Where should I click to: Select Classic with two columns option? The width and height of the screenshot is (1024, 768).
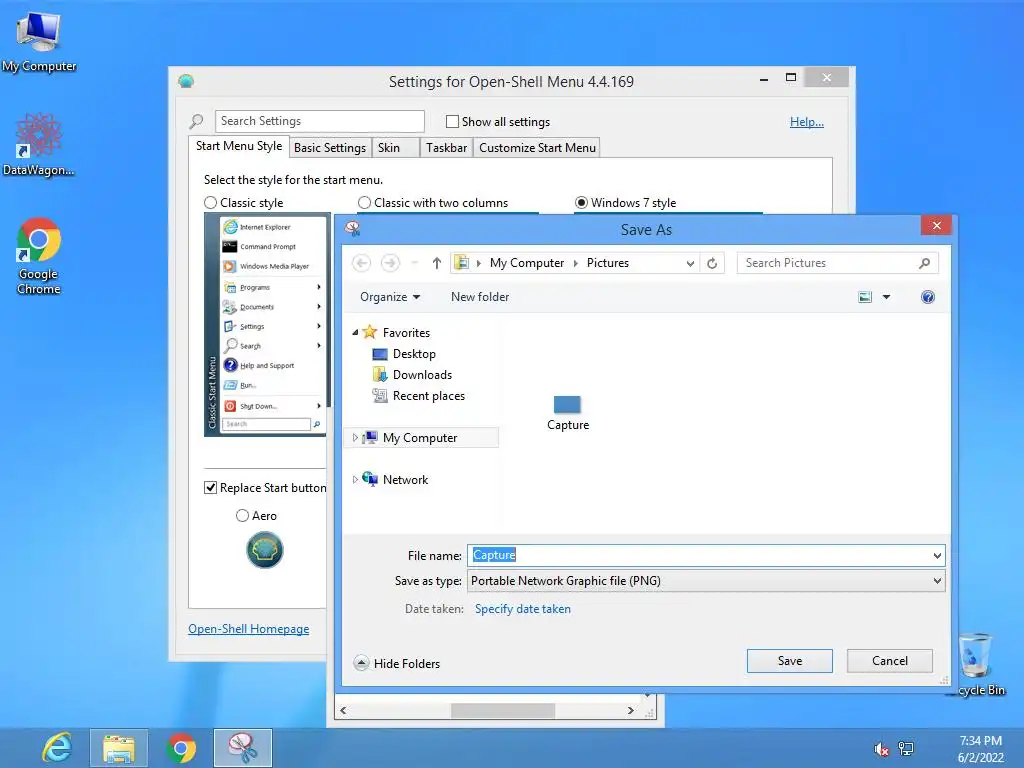click(x=364, y=202)
